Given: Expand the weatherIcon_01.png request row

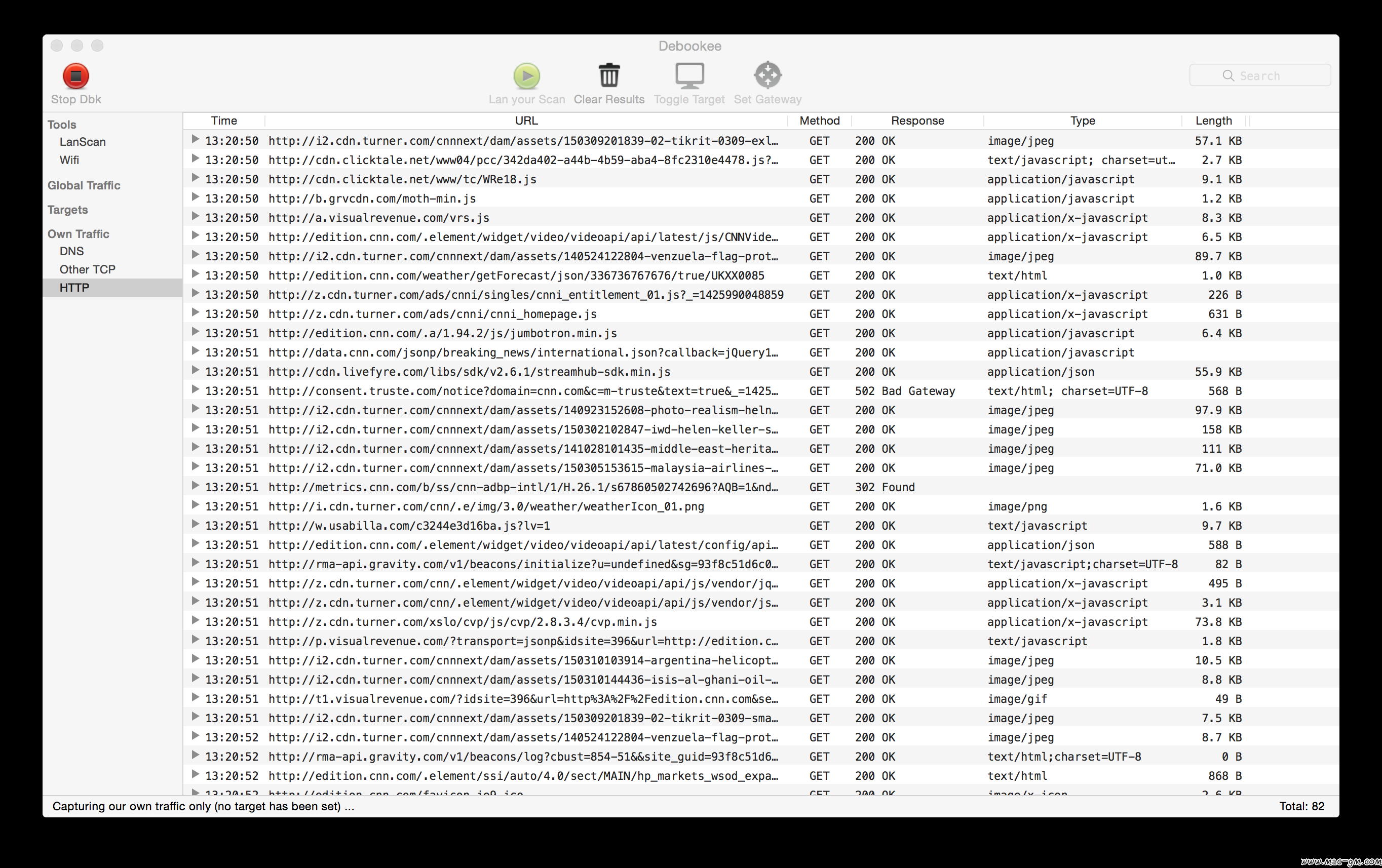Looking at the screenshot, I should 195,505.
